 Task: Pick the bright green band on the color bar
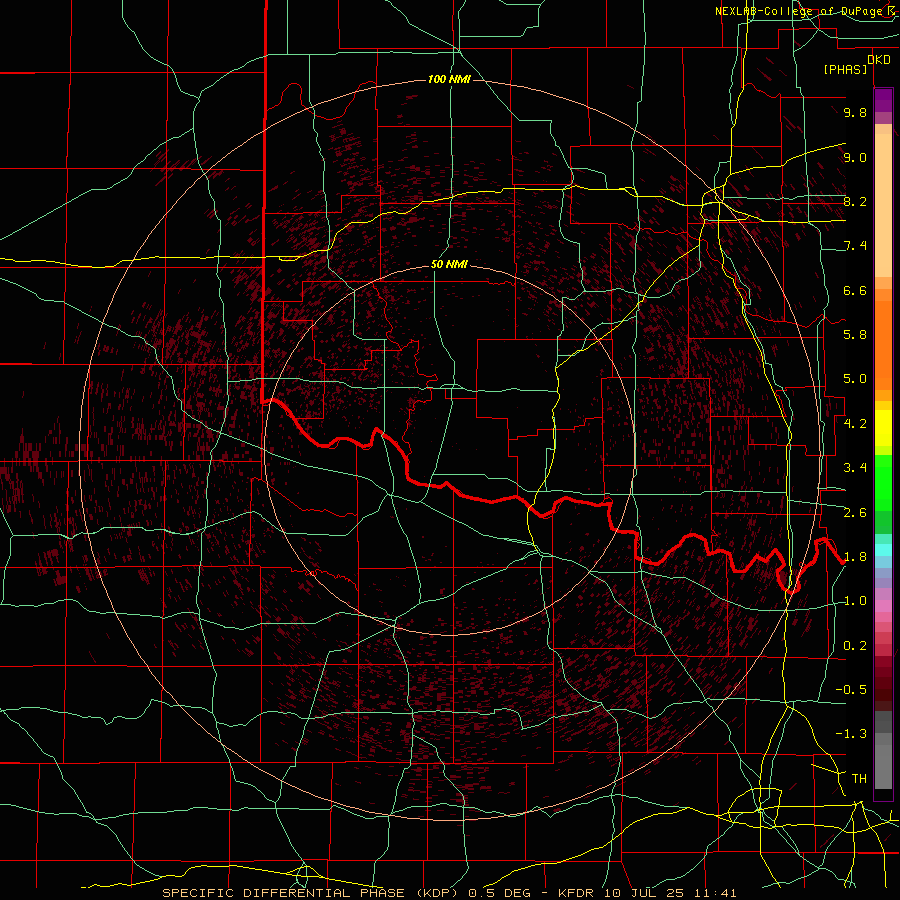point(883,482)
